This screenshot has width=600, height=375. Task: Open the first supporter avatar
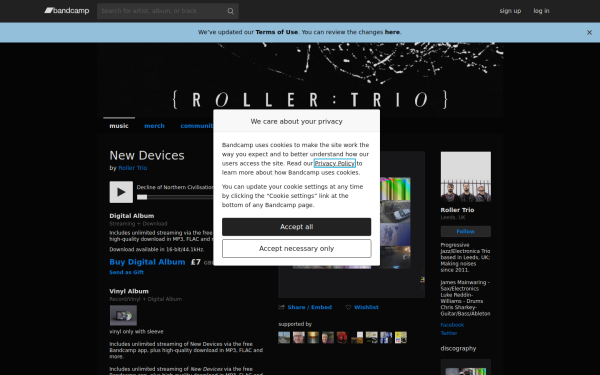pos(284,338)
